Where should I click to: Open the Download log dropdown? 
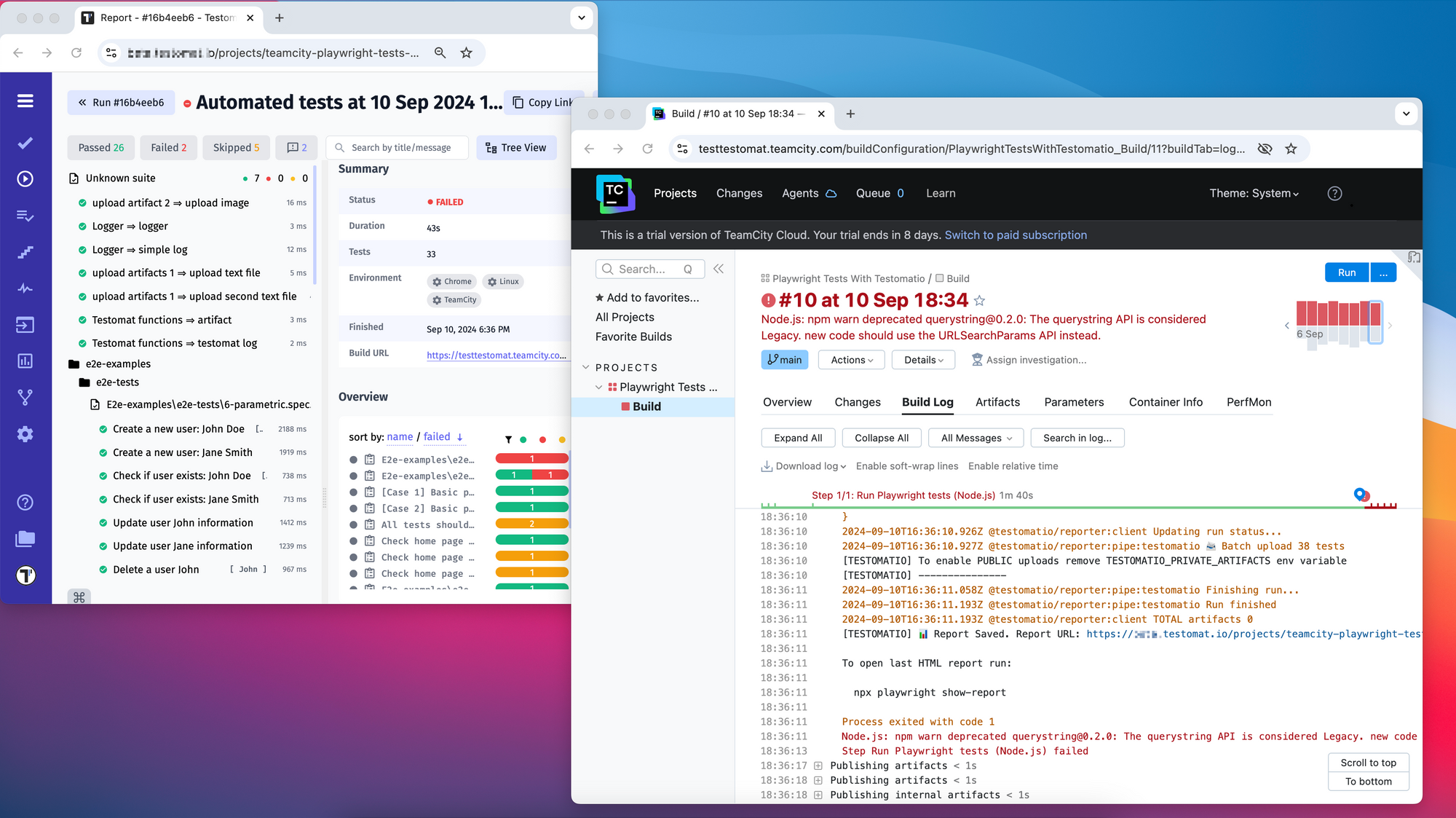click(x=804, y=466)
